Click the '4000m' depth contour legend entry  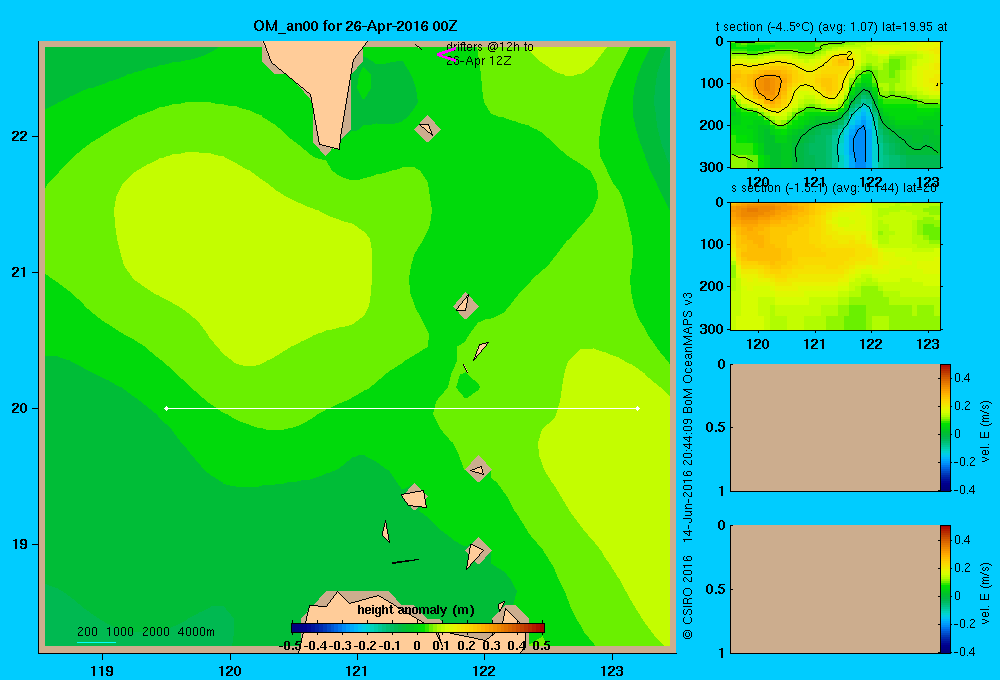pyautogui.click(x=196, y=632)
